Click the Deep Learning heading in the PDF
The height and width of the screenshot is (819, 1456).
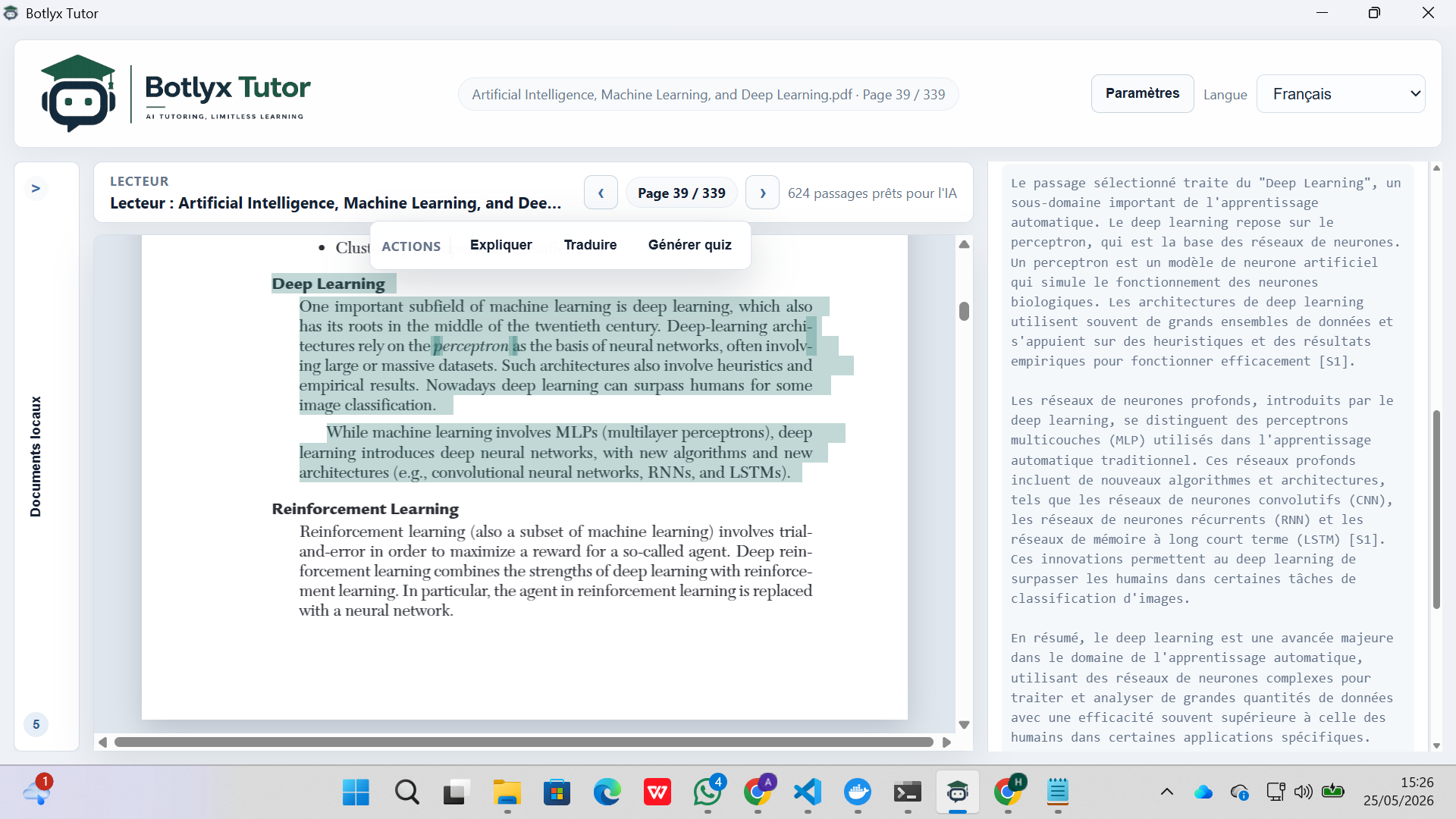[328, 284]
